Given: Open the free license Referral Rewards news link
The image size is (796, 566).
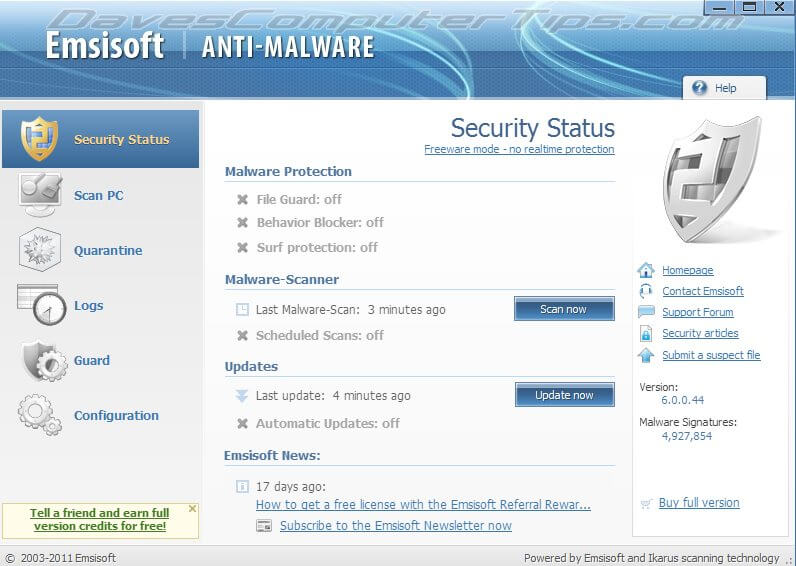Looking at the screenshot, I should pos(423,505).
